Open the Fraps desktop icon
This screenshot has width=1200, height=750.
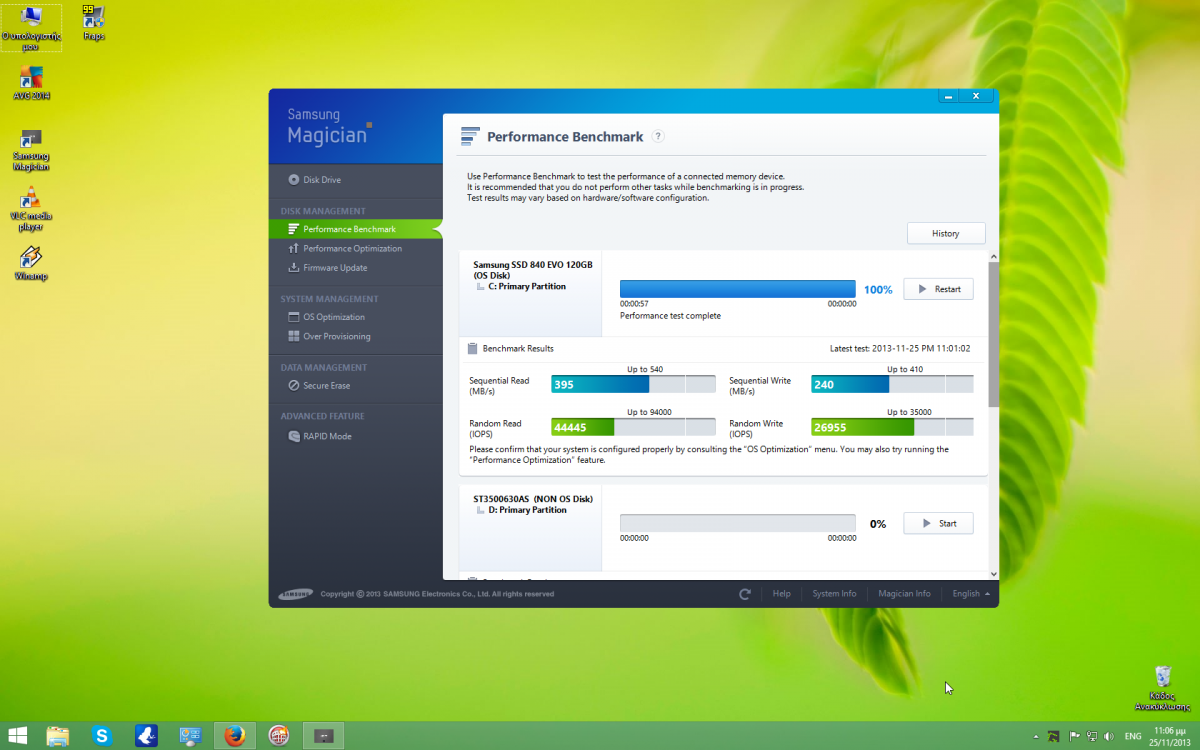94,23
